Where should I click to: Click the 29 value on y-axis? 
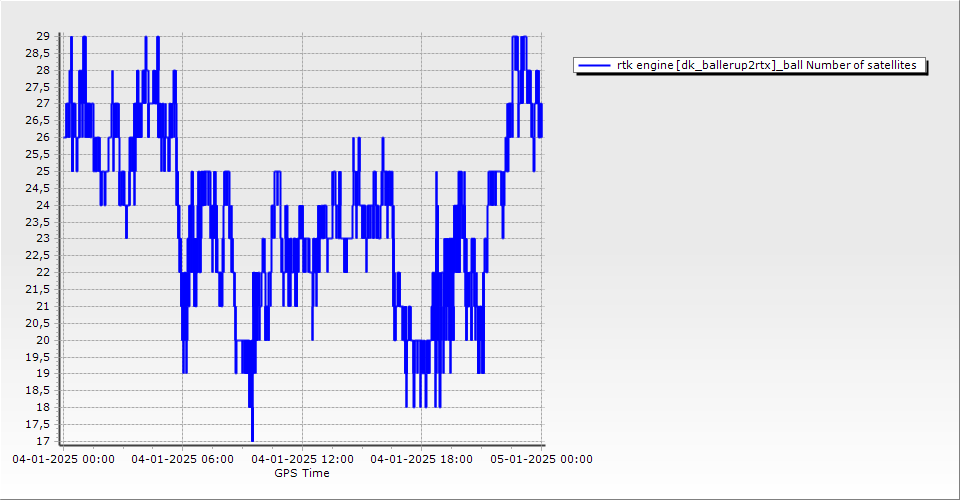click(x=43, y=36)
